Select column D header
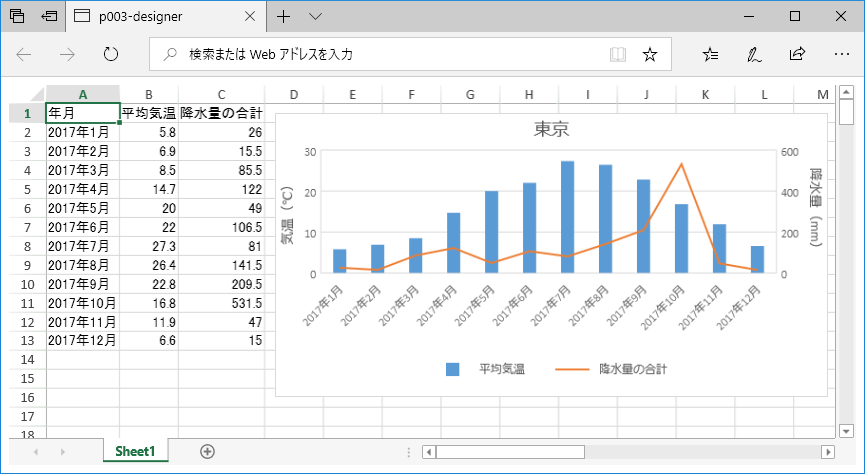Image resolution: width=865 pixels, height=474 pixels. point(293,94)
